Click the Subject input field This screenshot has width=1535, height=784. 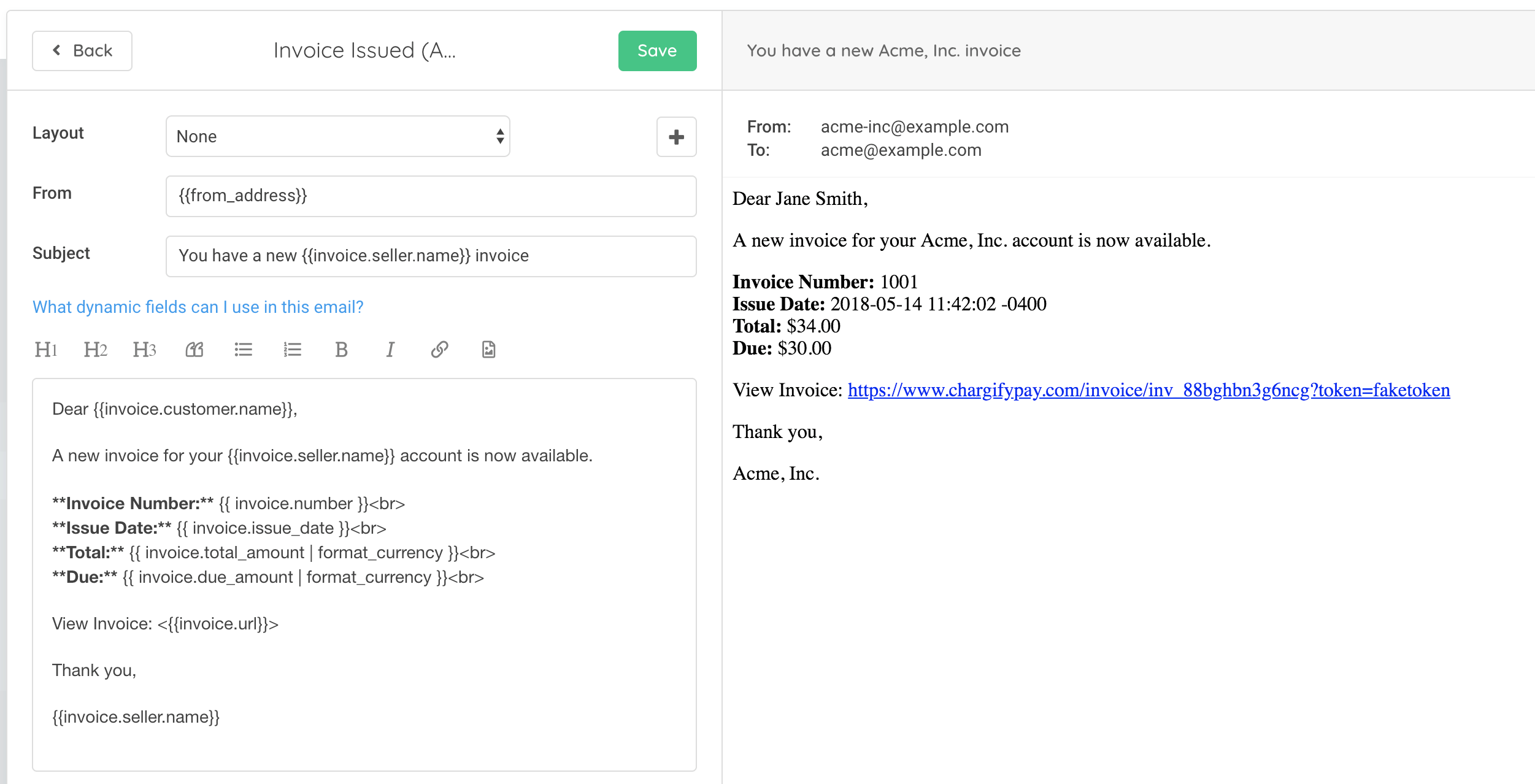point(431,256)
